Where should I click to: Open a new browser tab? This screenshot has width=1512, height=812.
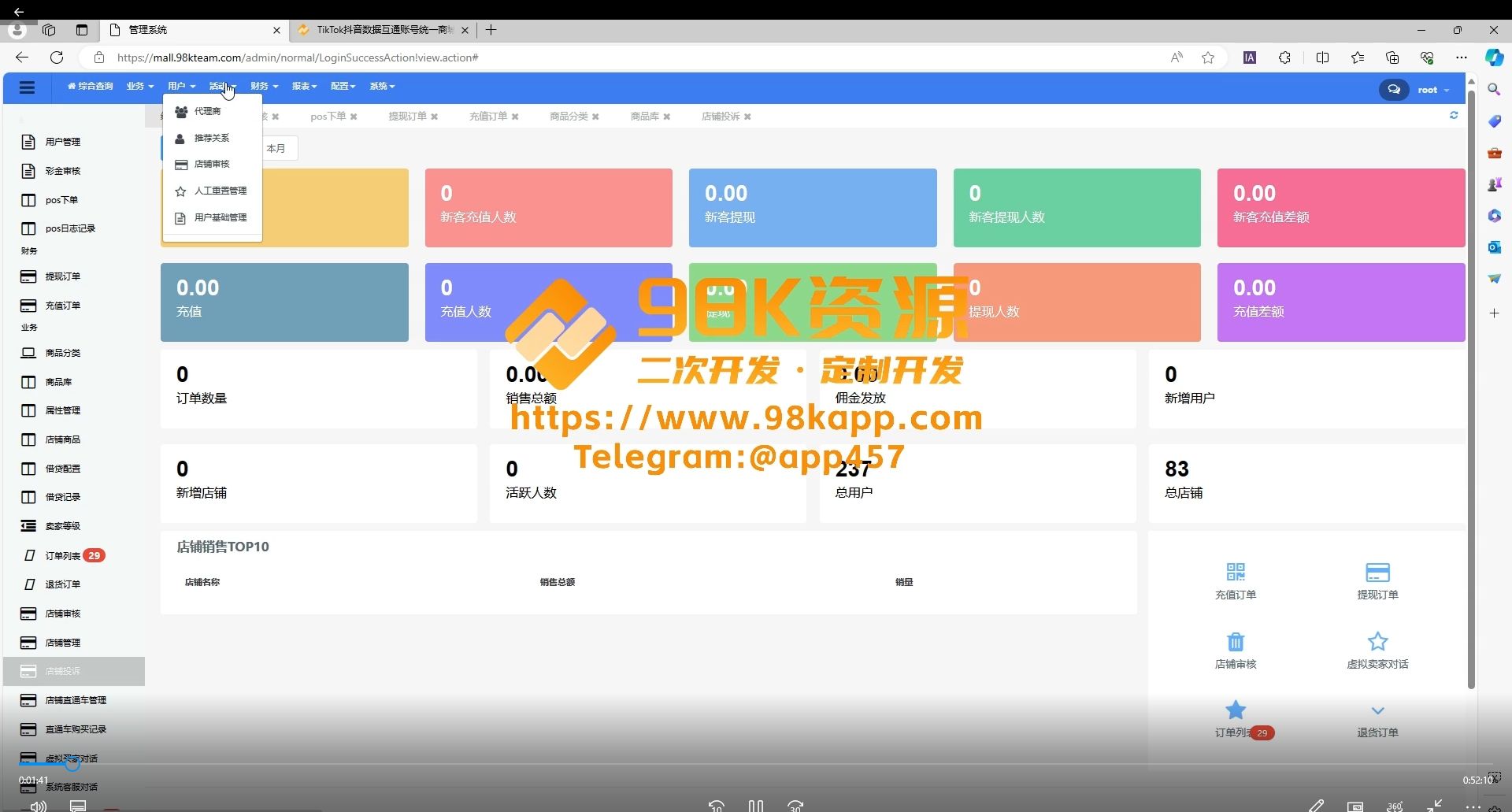[491, 30]
